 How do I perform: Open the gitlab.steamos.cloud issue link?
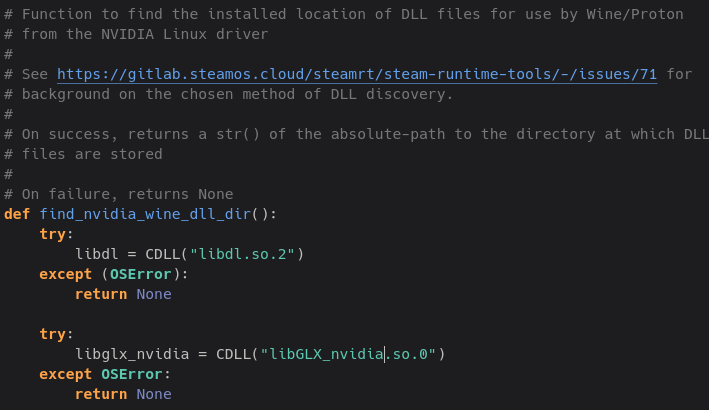(x=357, y=74)
